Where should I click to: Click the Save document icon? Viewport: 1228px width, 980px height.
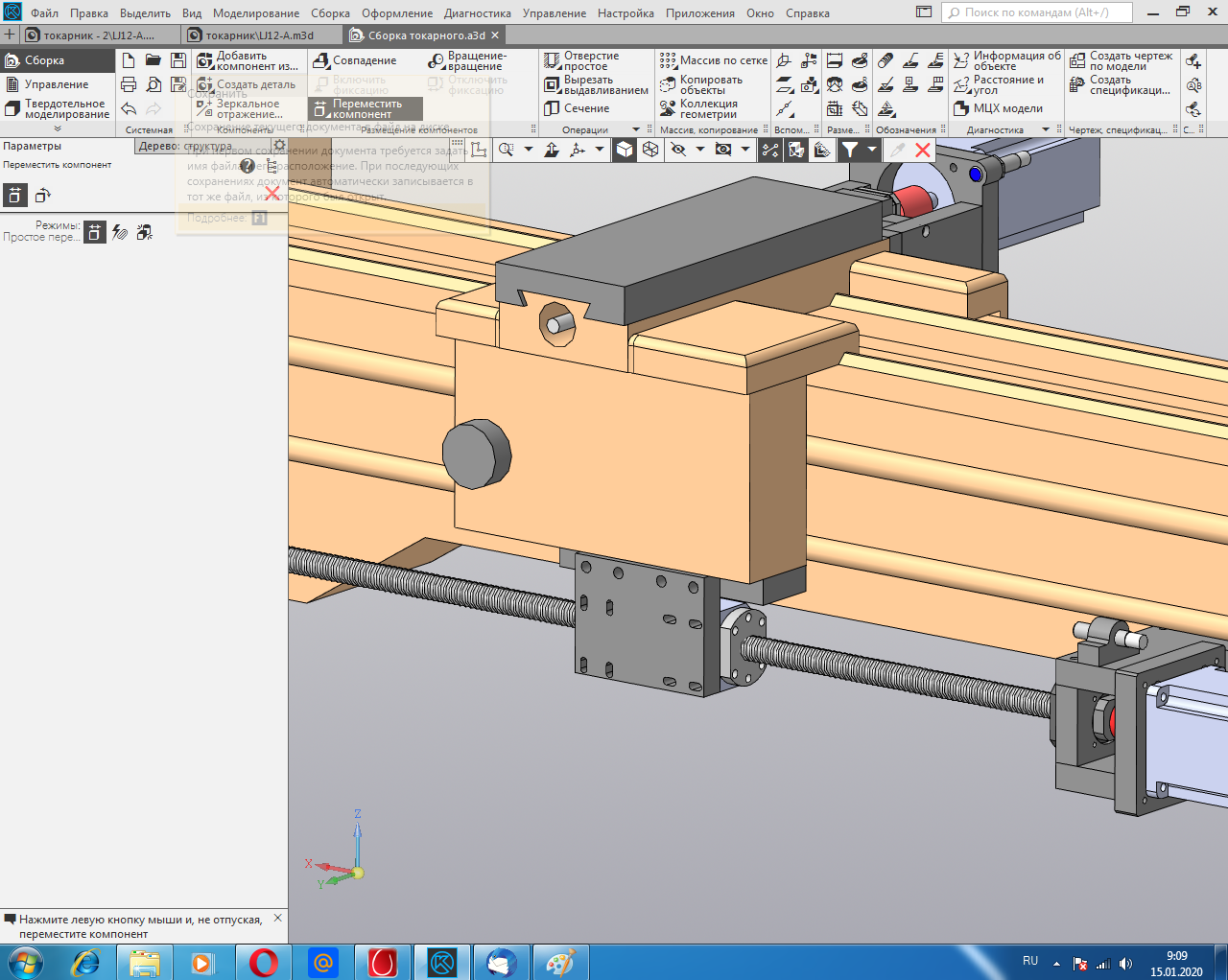pos(177,60)
